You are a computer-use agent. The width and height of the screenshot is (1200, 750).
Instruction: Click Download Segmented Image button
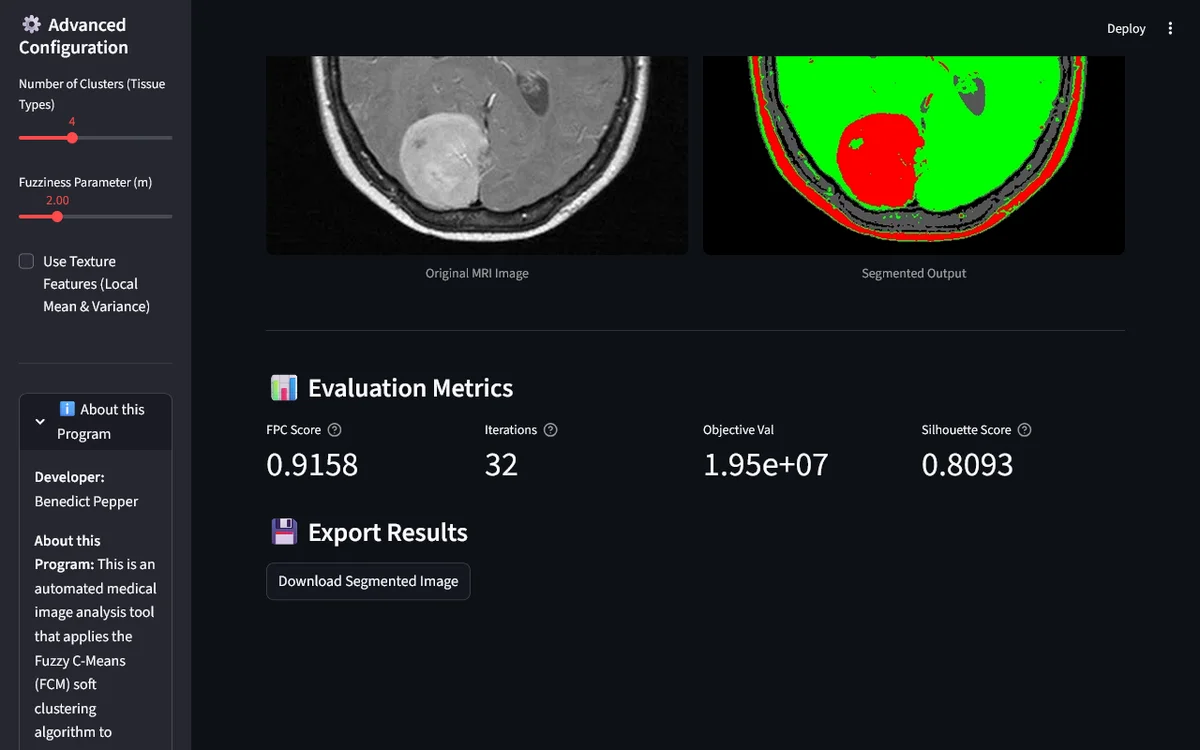coord(368,581)
